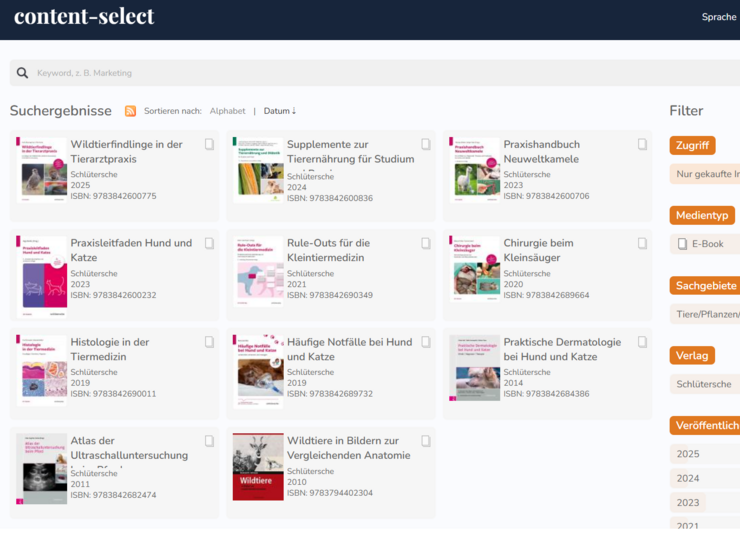Toggle the E-Book media type filter

(x=705, y=244)
